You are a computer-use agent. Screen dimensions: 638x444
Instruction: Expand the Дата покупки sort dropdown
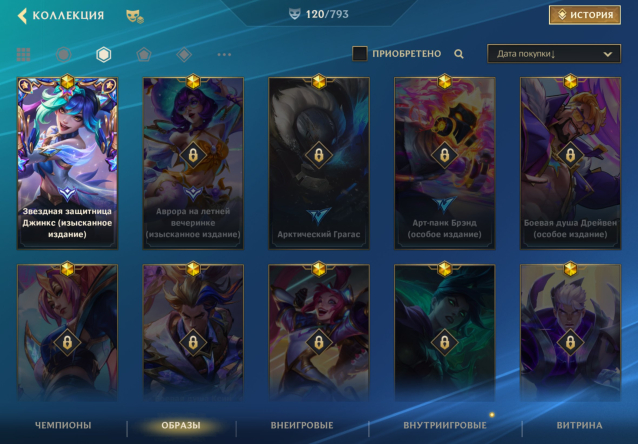tap(554, 54)
